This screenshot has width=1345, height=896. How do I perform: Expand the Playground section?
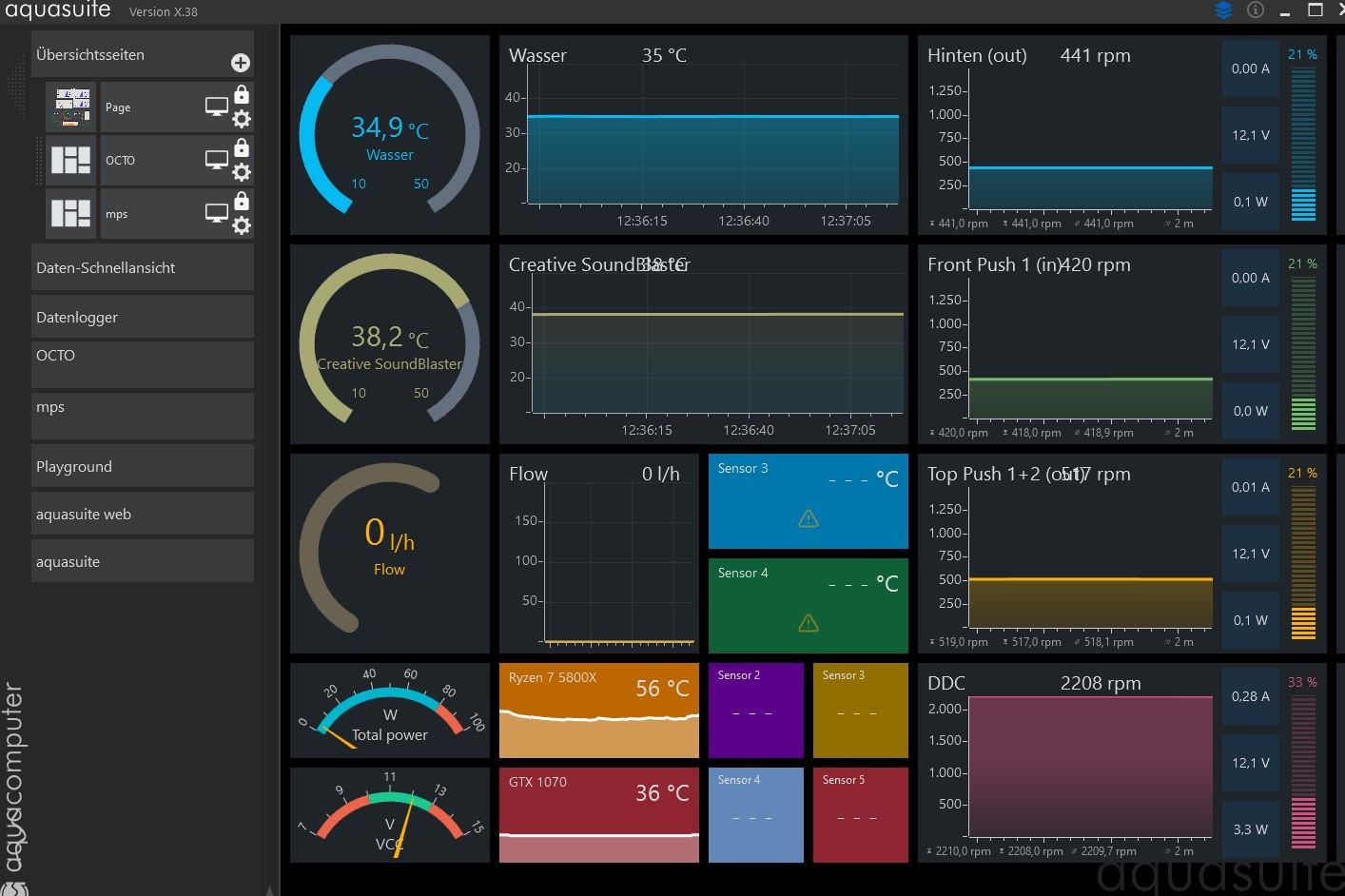click(143, 466)
